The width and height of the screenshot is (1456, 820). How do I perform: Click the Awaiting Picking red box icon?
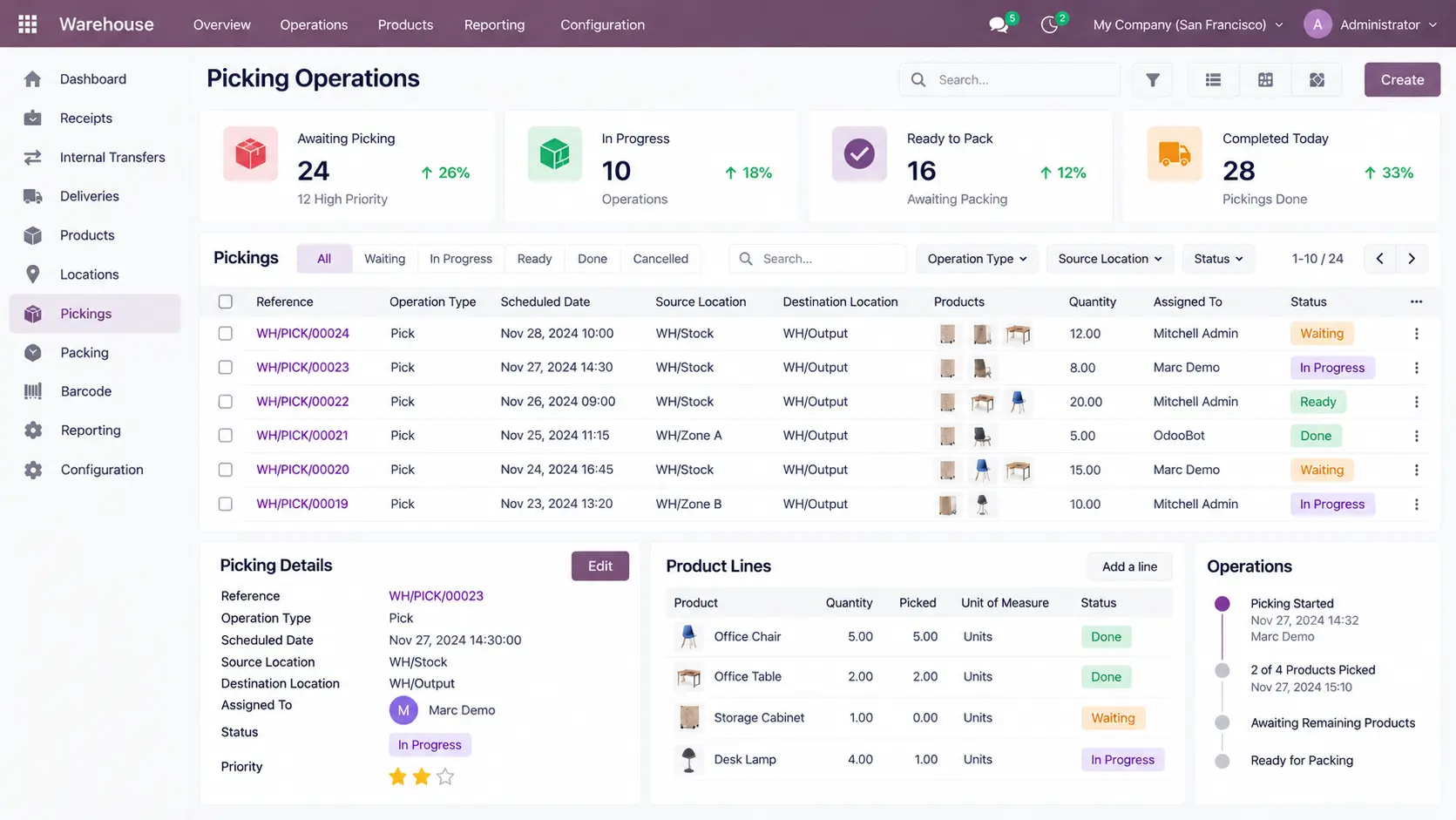[250, 153]
